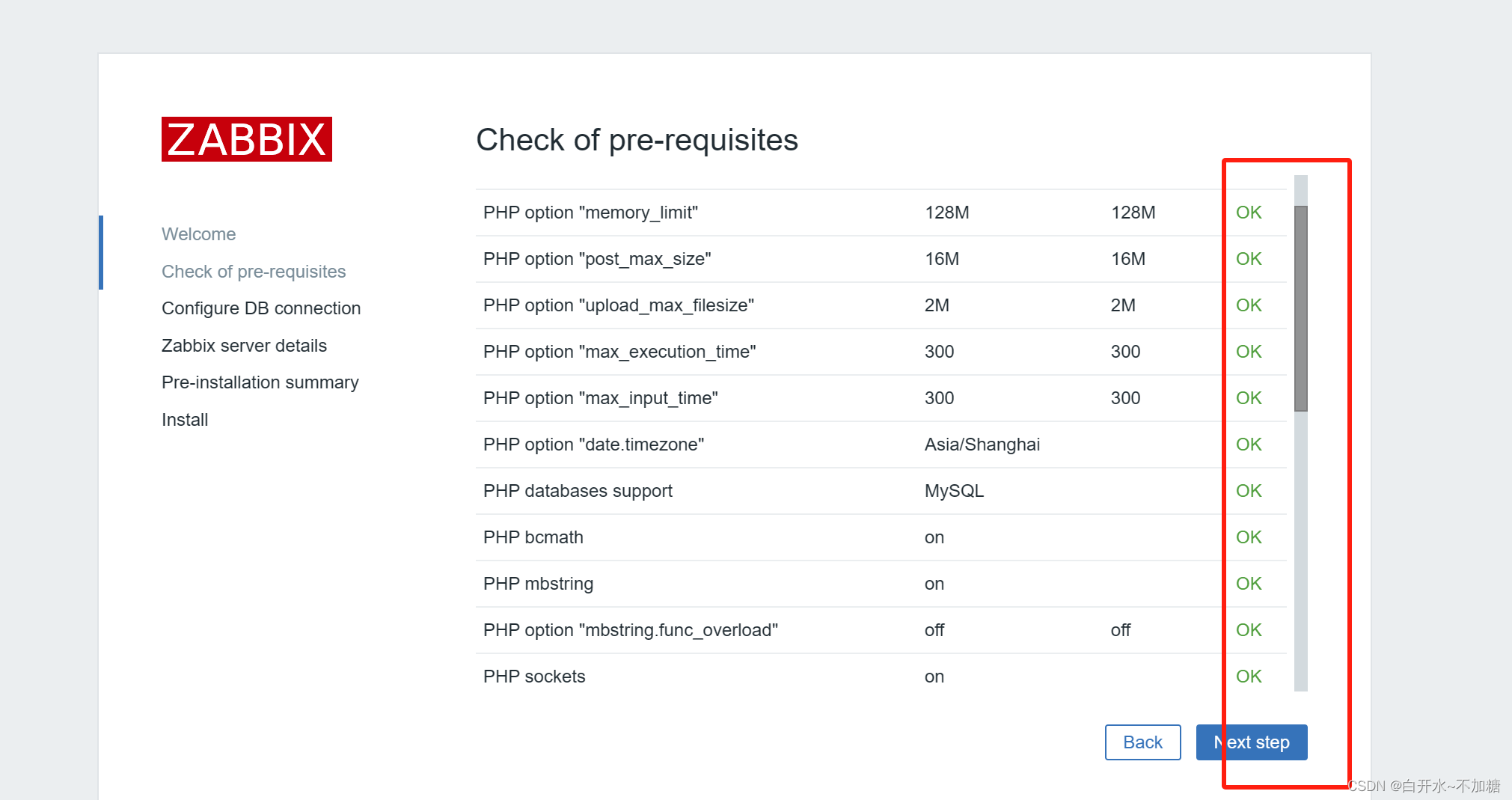1512x800 pixels.
Task: Select Check of pre-requisites step
Action: pyautogui.click(x=254, y=272)
